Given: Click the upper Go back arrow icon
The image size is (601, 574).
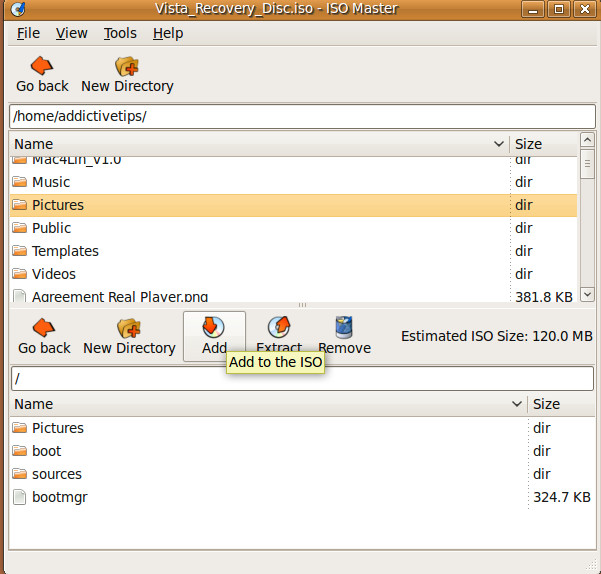Looking at the screenshot, I should [x=42, y=66].
